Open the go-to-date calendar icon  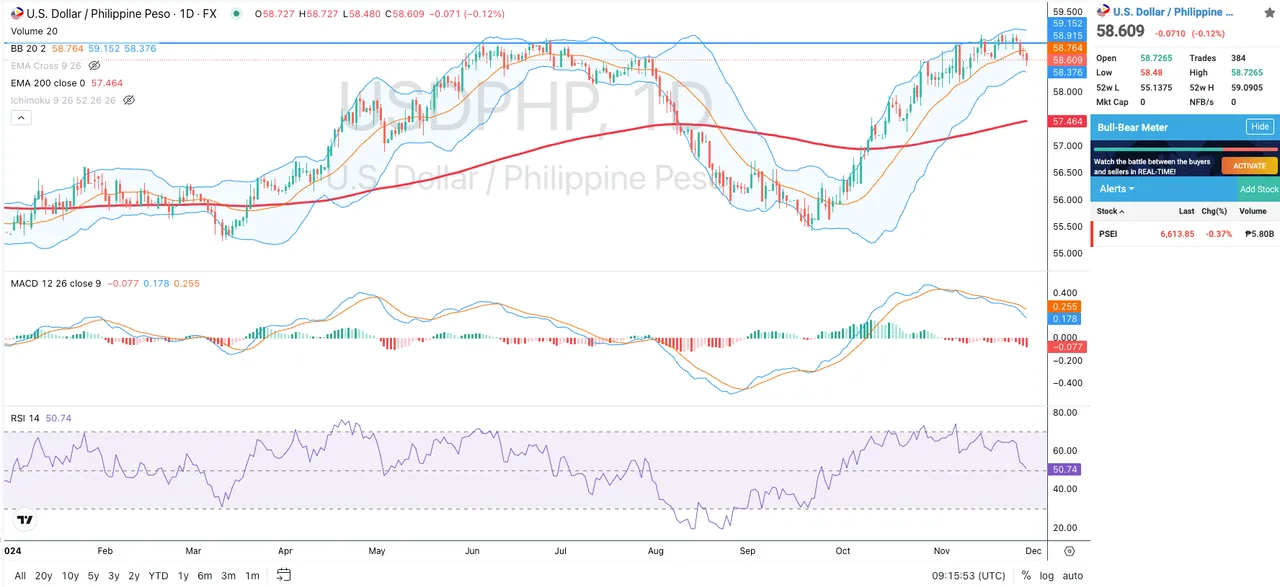click(284, 575)
